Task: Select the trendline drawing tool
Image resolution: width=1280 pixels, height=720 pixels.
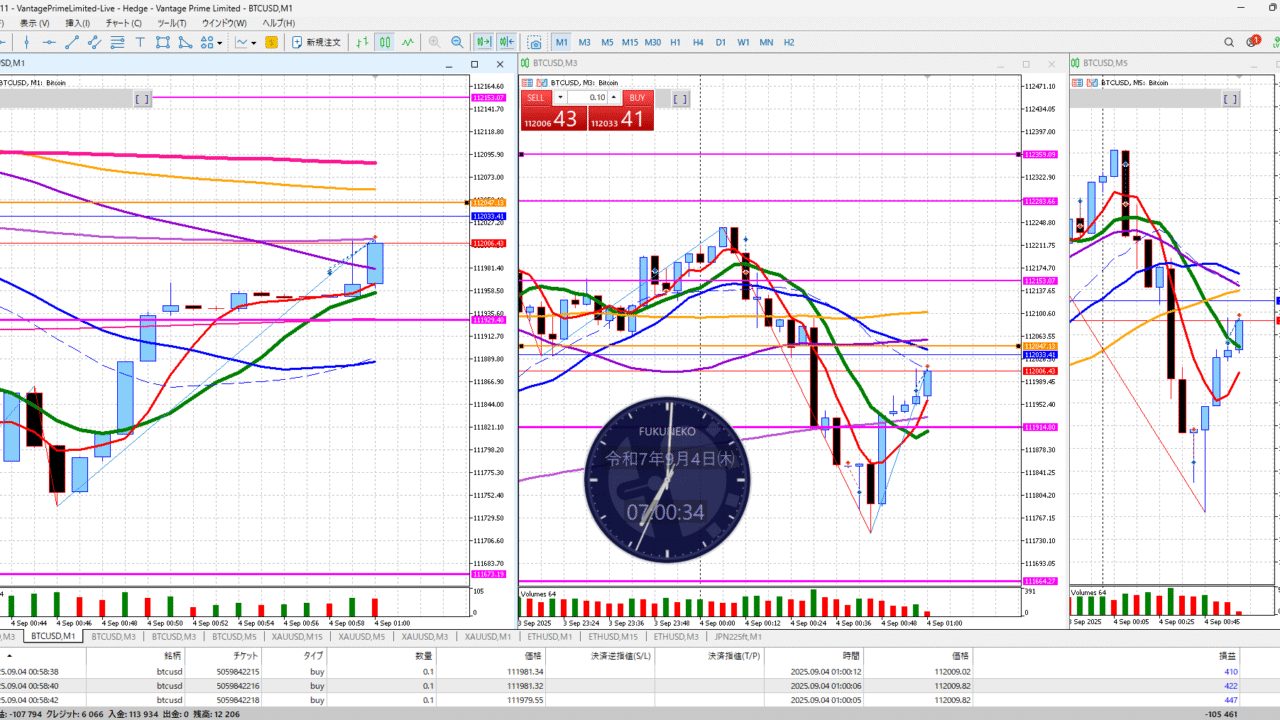Action: click(72, 42)
